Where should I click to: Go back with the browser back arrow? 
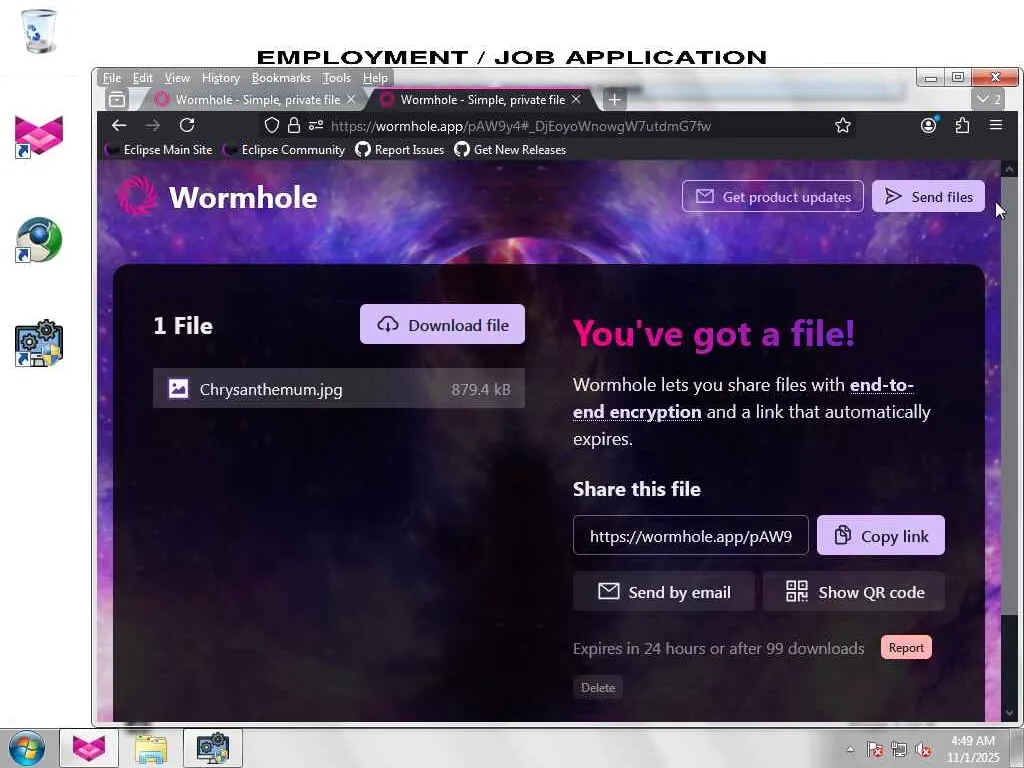119,125
